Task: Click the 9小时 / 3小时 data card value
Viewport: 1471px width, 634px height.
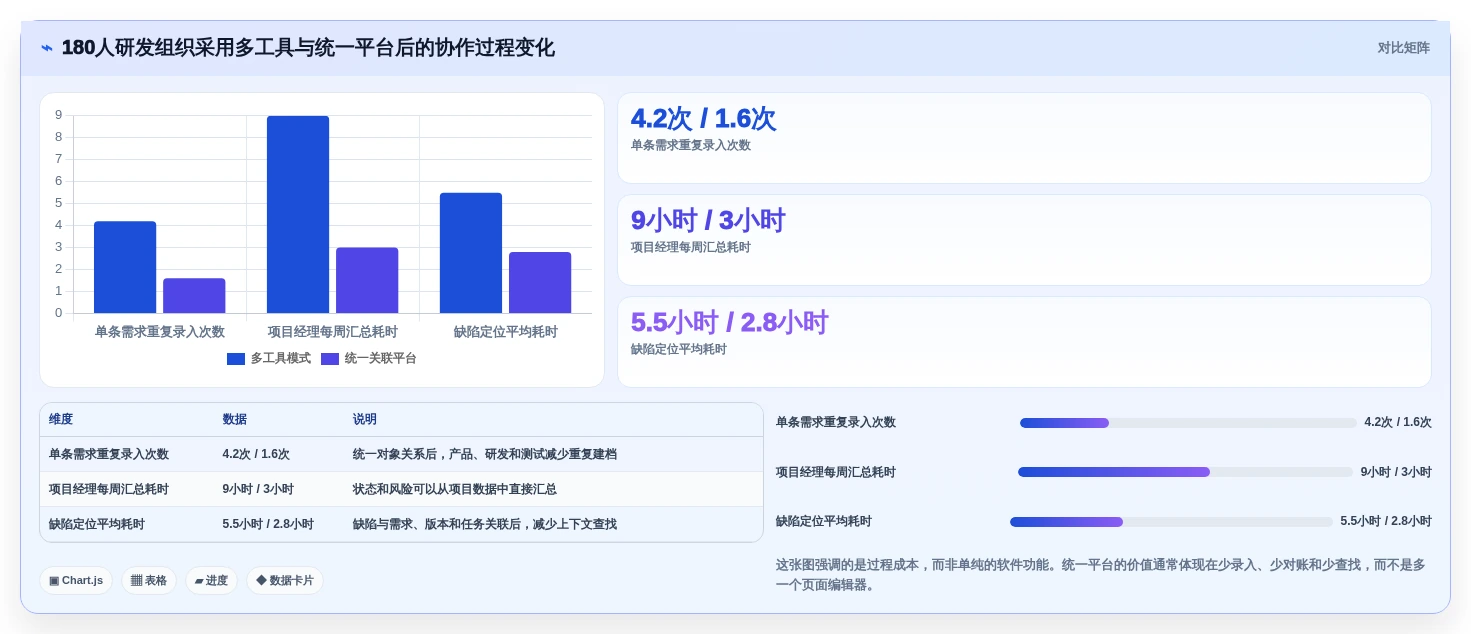Action: click(708, 220)
